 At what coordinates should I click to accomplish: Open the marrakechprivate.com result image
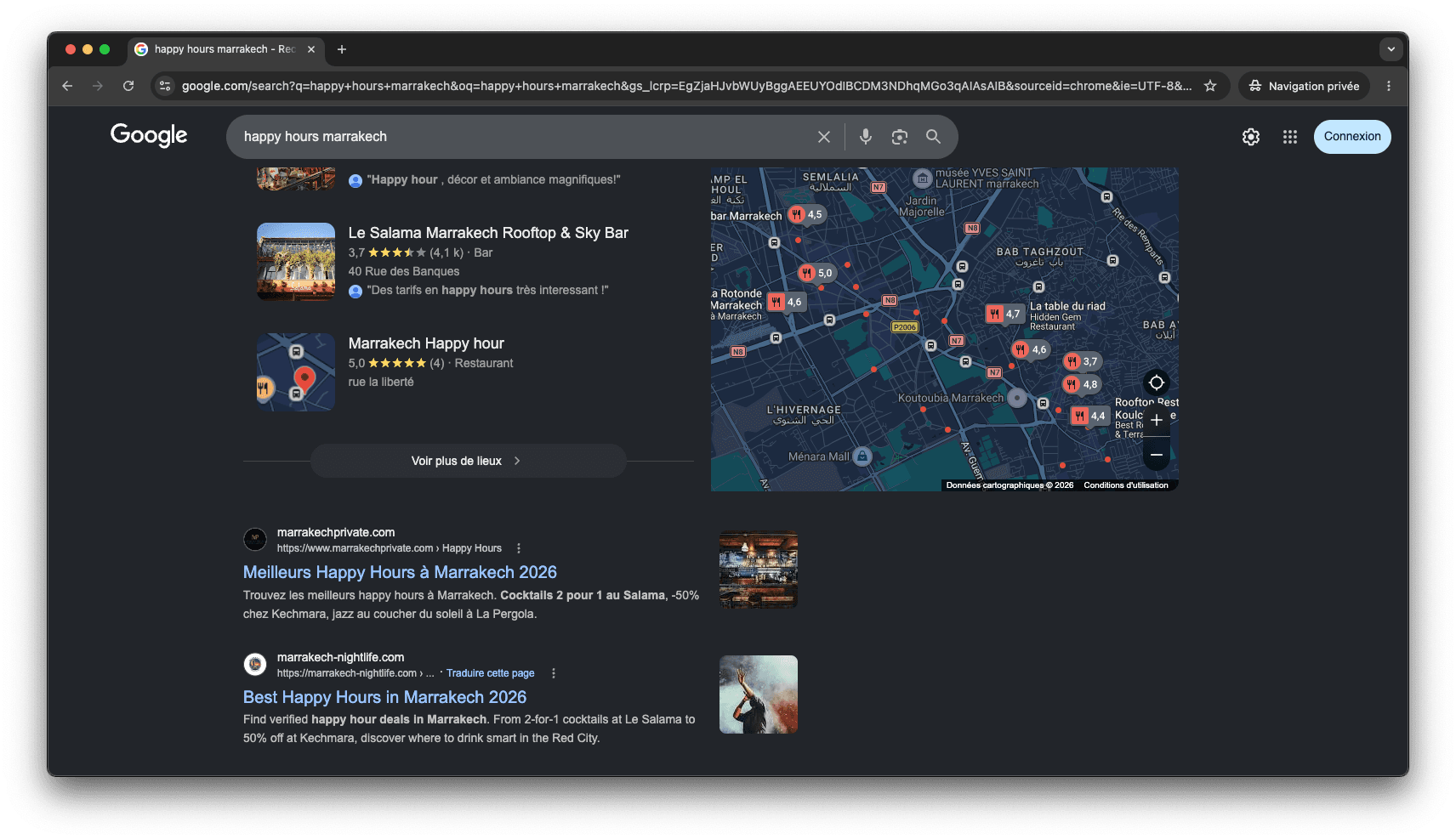(x=759, y=570)
